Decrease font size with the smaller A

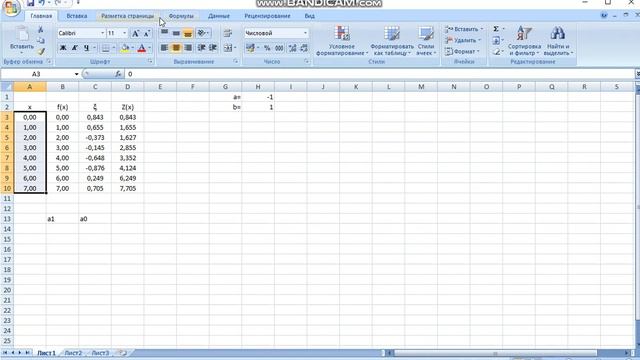147,33
